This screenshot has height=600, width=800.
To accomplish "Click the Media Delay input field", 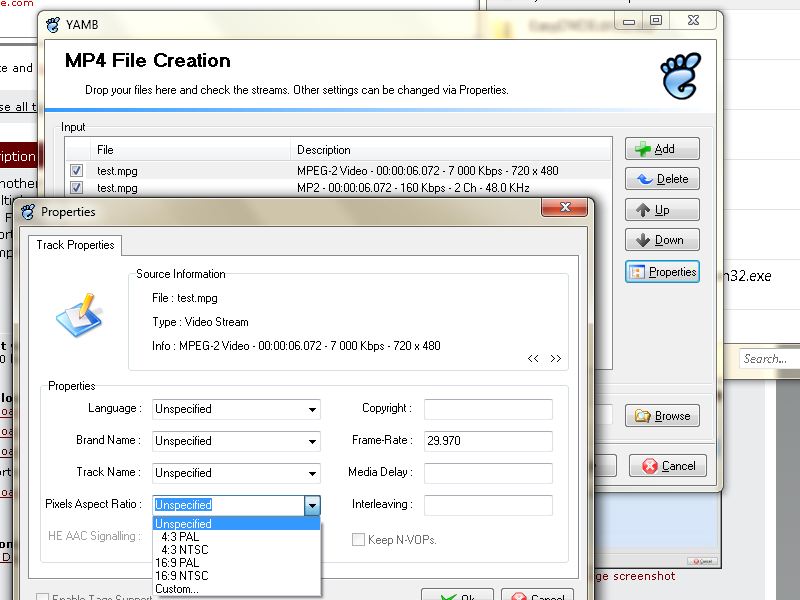I will [488, 473].
